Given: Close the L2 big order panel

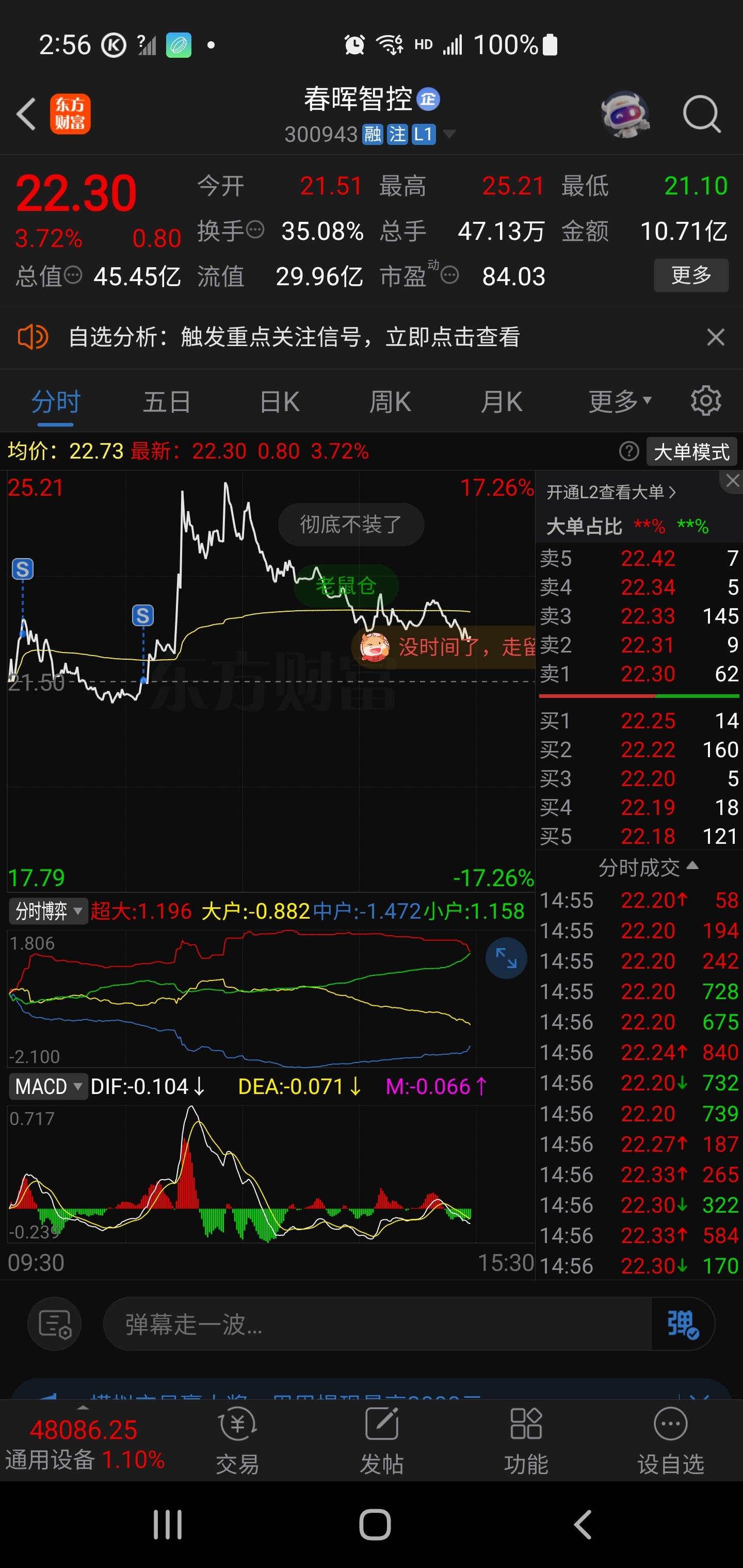Looking at the screenshot, I should (x=732, y=481).
